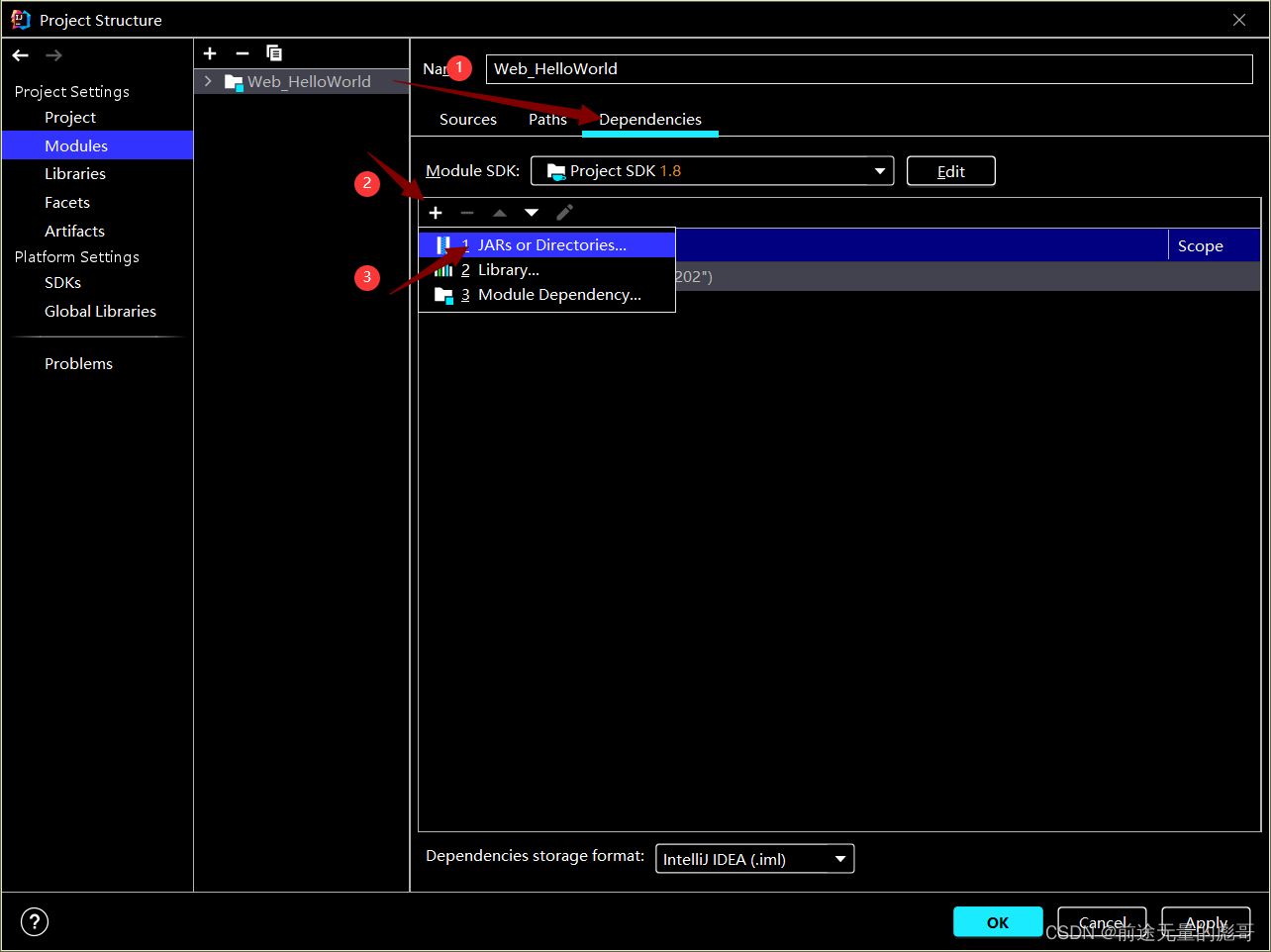The width and height of the screenshot is (1271, 952).
Task: Open help with question mark icon
Action: coord(35,921)
